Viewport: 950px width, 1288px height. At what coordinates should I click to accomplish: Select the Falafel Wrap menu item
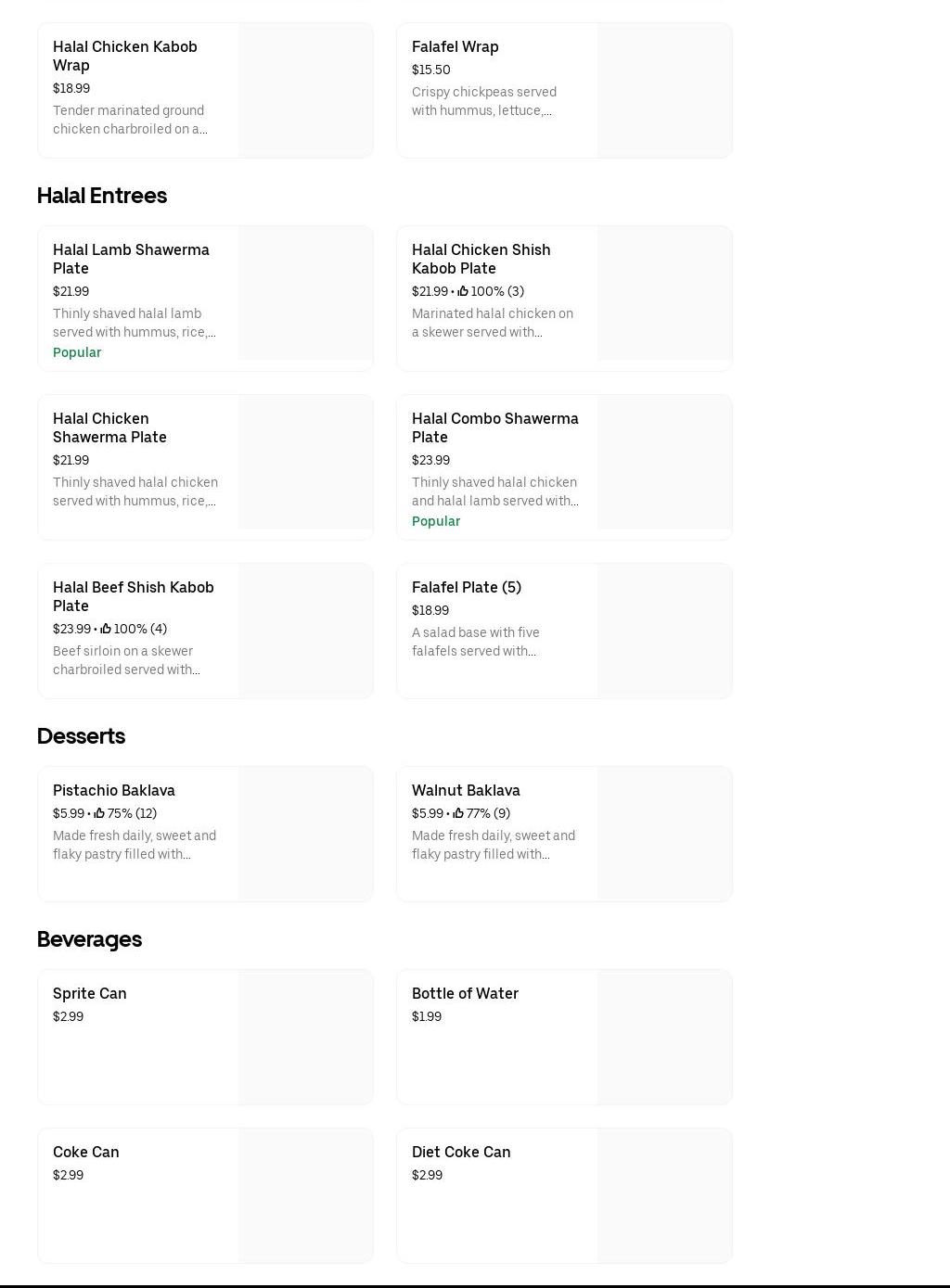point(455,46)
